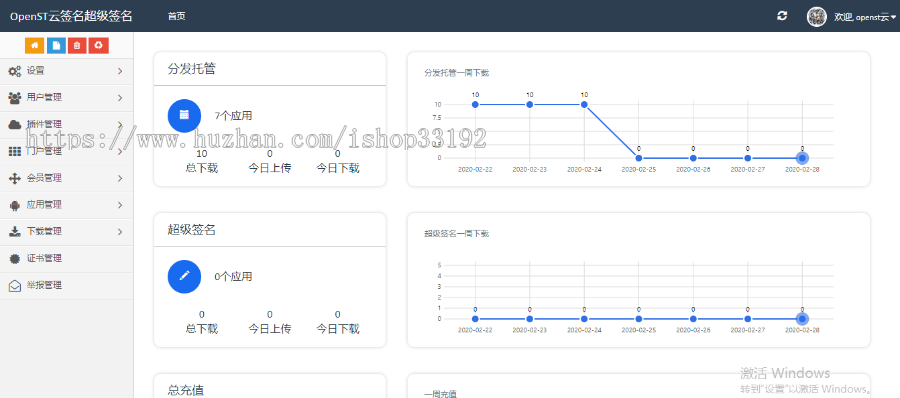
Task: Click the user avatar picture
Action: (x=816, y=17)
